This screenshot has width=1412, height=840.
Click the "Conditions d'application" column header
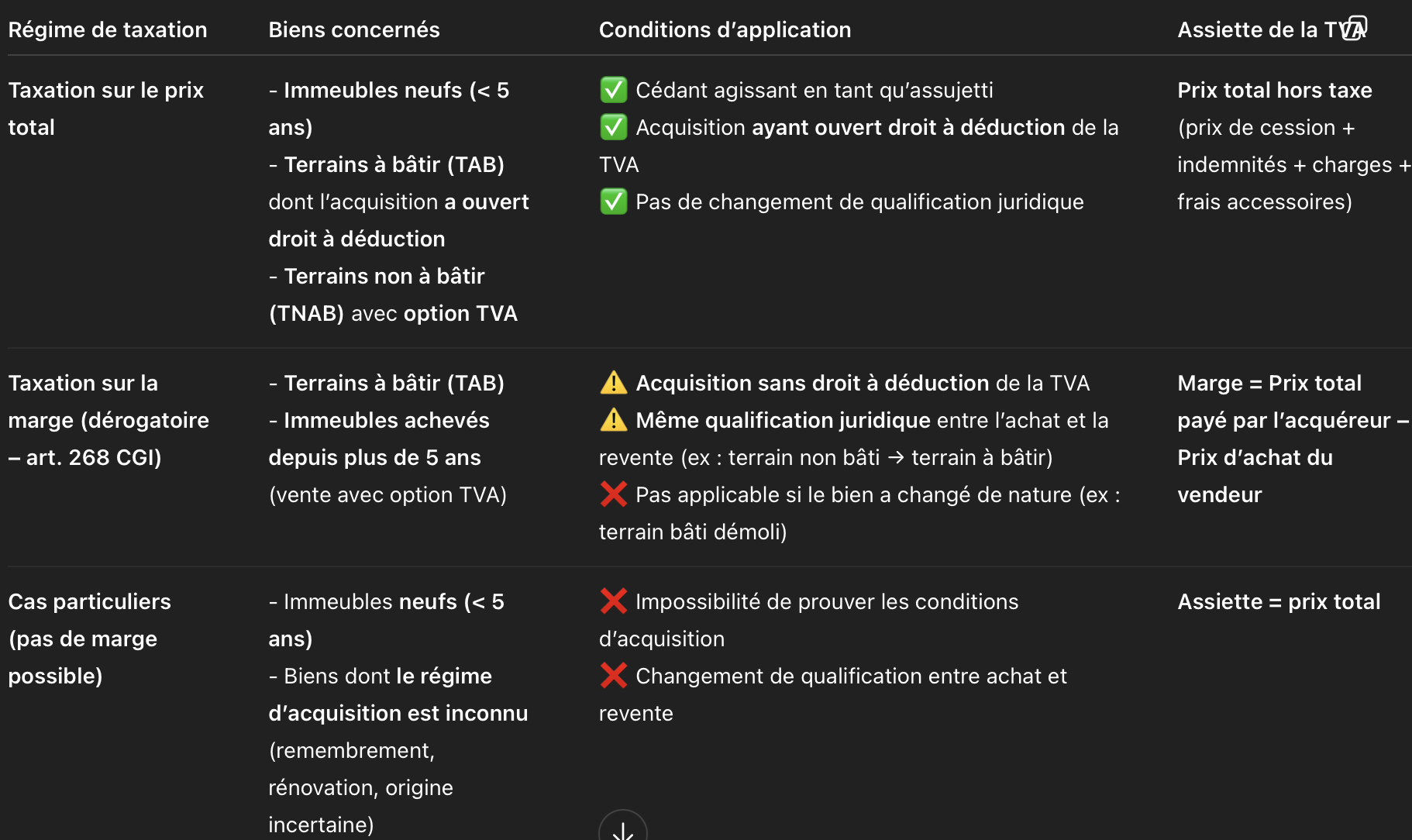tap(725, 29)
